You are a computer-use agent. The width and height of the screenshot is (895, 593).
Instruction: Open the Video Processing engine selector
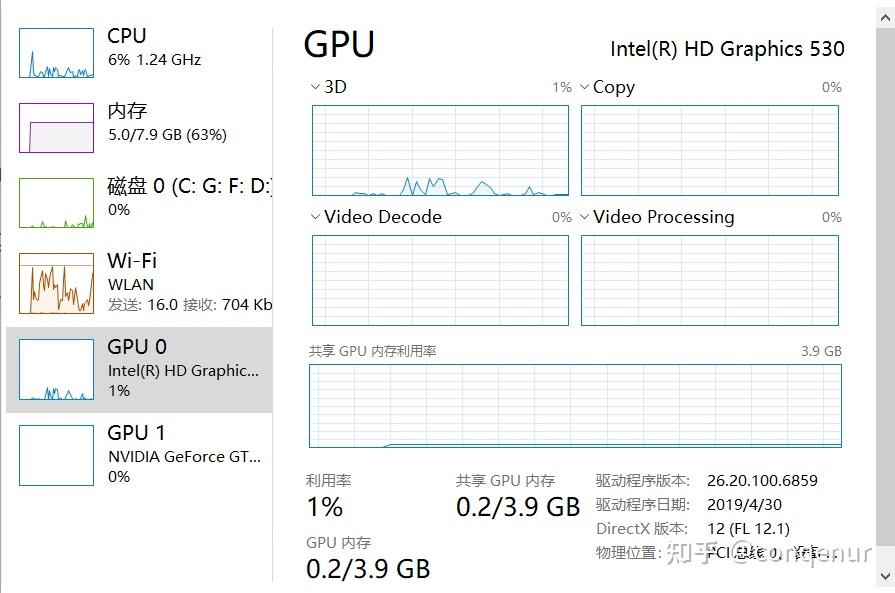(x=584, y=217)
